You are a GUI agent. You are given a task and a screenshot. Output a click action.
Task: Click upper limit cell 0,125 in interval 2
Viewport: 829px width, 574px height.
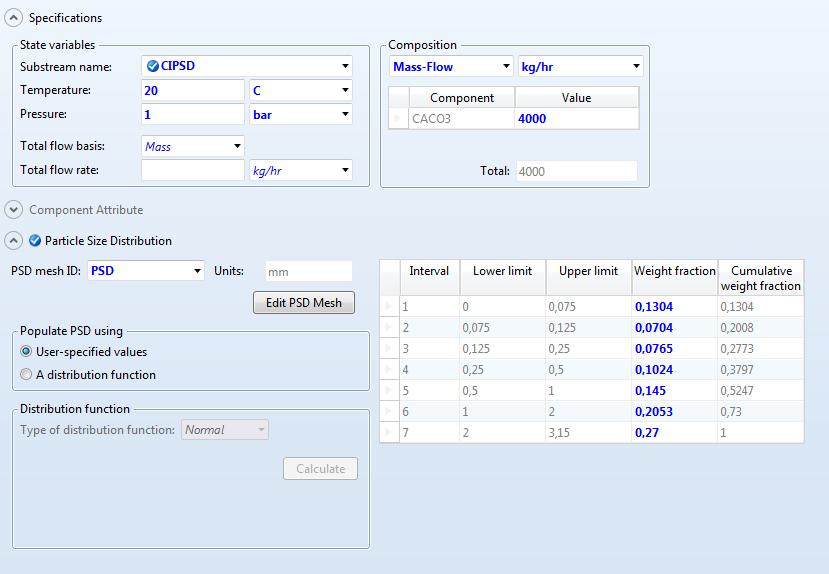click(588, 328)
